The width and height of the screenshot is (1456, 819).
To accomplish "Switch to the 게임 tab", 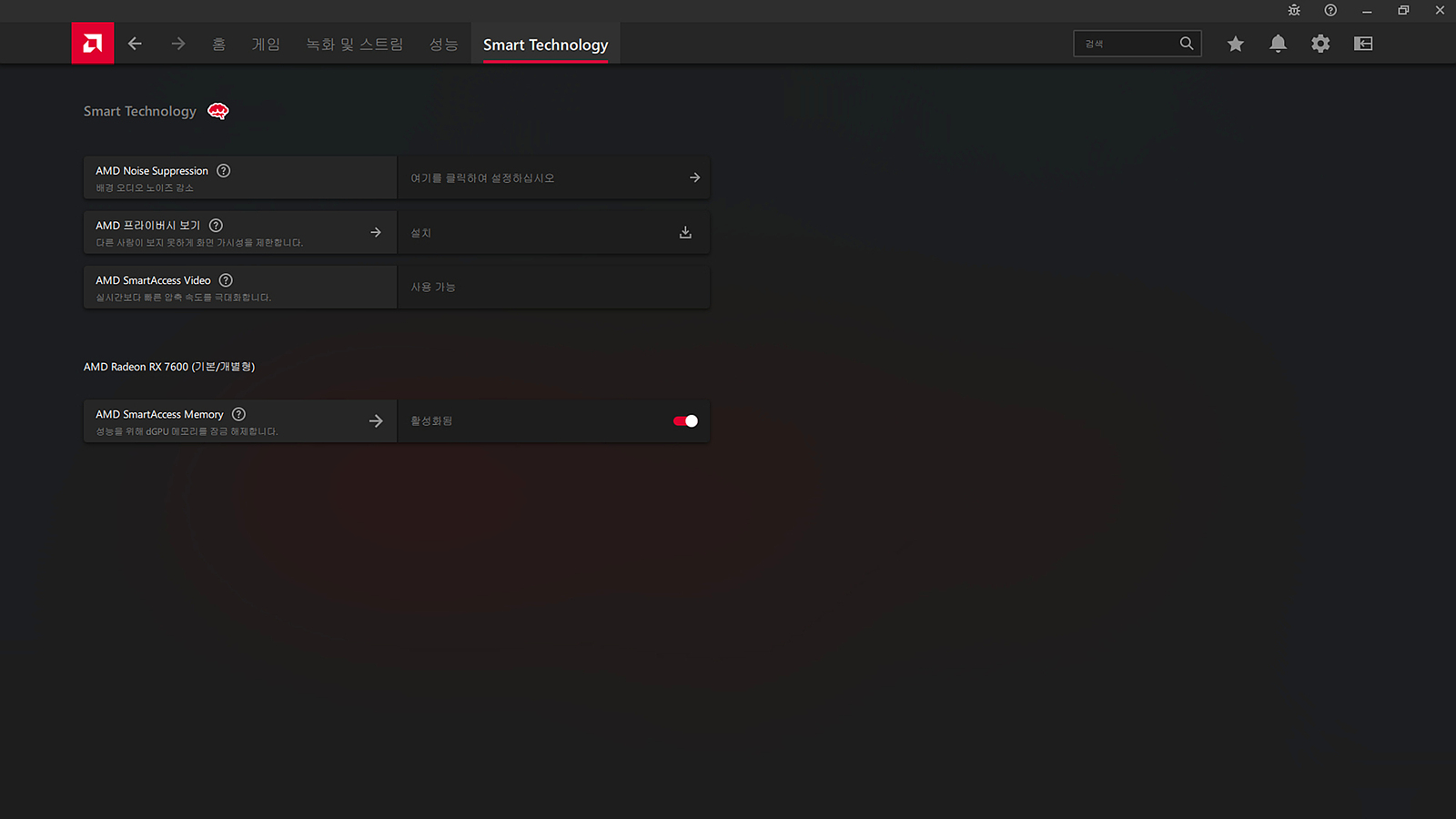I will [x=266, y=45].
